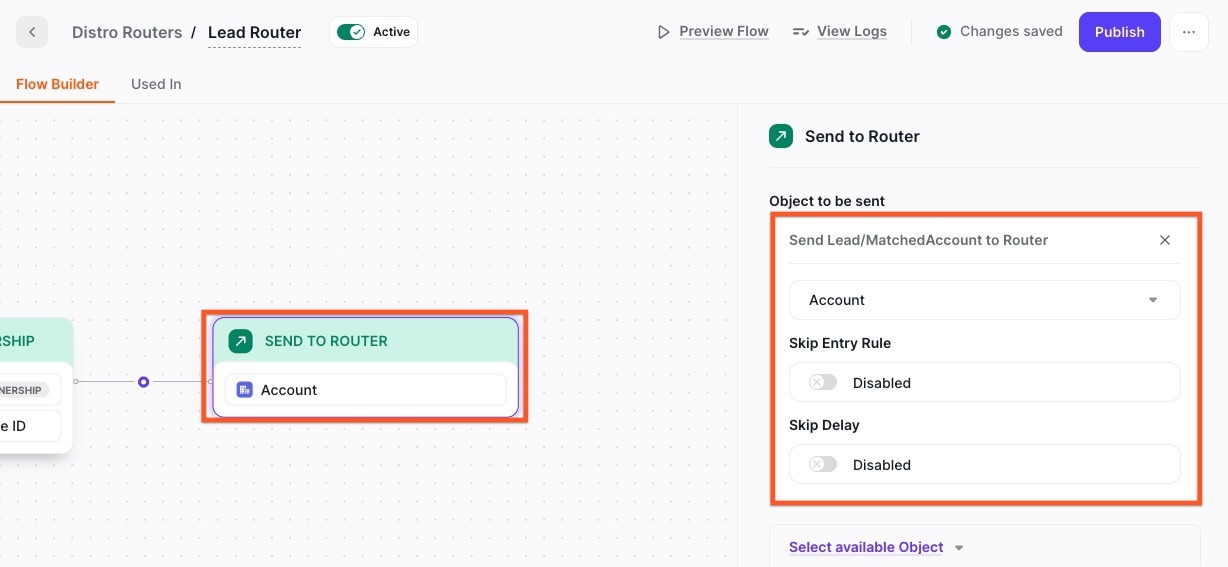Click the Changes saved checkmark icon
1228x567 pixels.
pos(943,32)
